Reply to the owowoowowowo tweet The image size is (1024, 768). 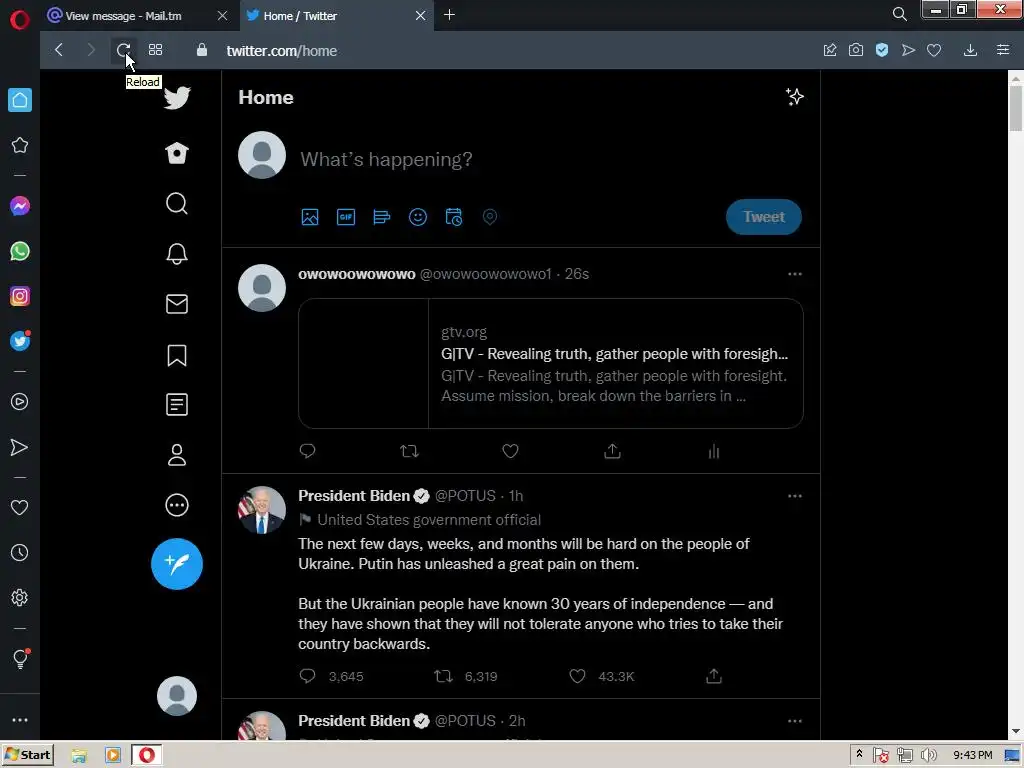(x=308, y=451)
